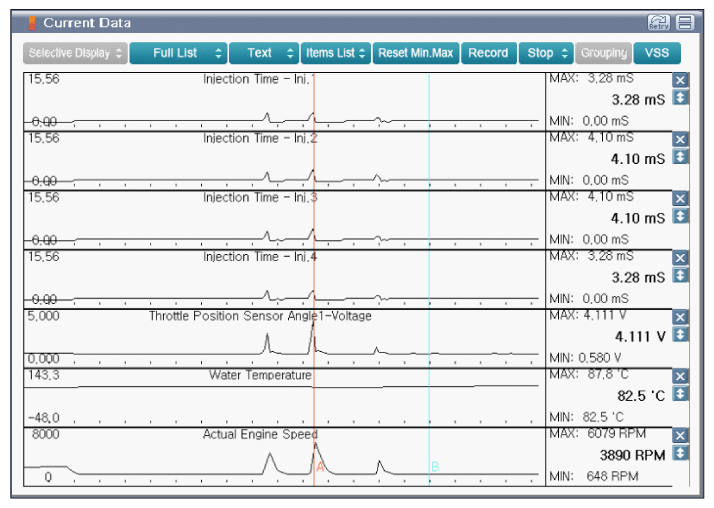This screenshot has height=508, width=714.
Task: Click the Actual Engine Speed graph label
Action: point(260,434)
